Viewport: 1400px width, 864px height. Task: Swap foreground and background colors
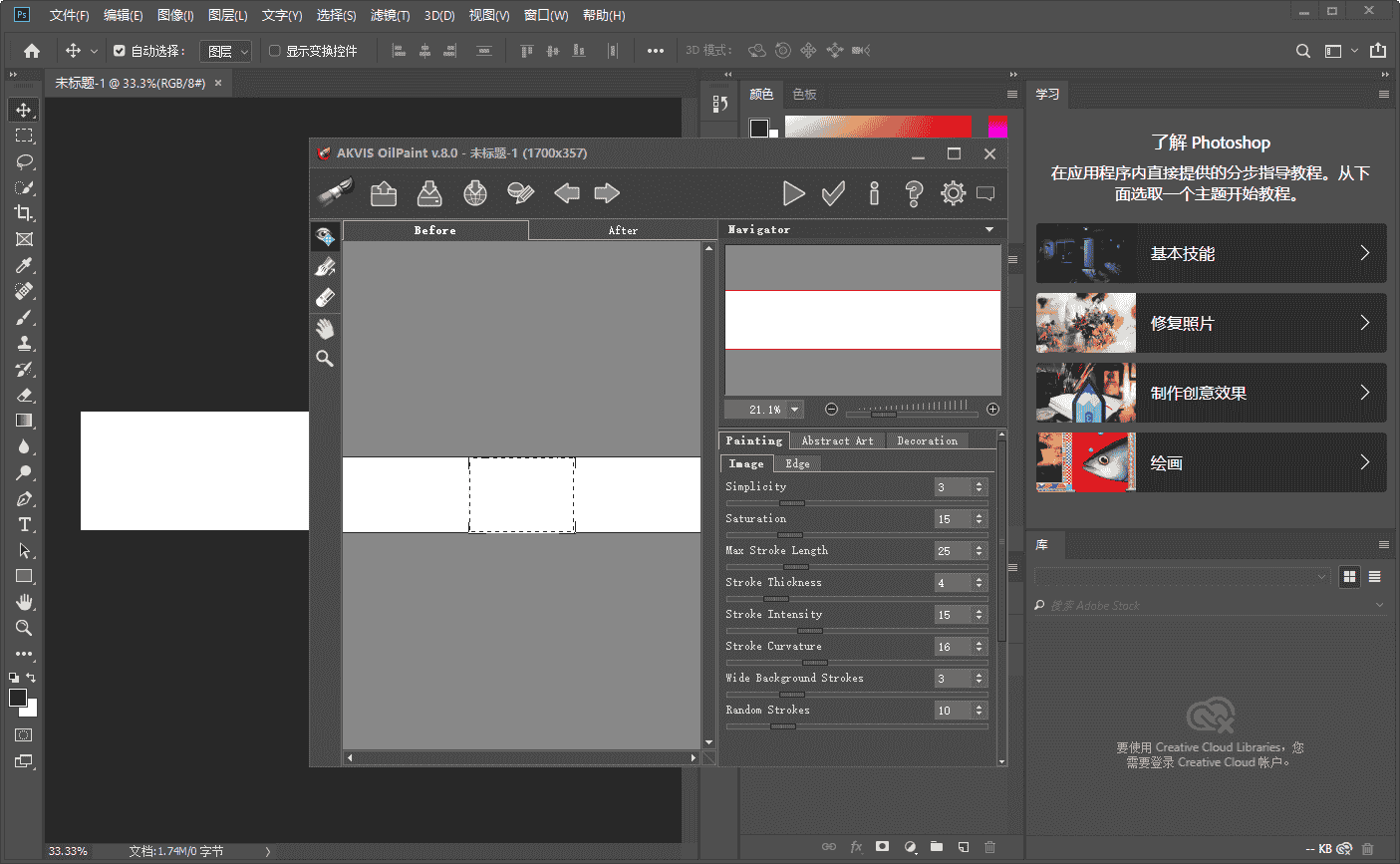[x=31, y=678]
